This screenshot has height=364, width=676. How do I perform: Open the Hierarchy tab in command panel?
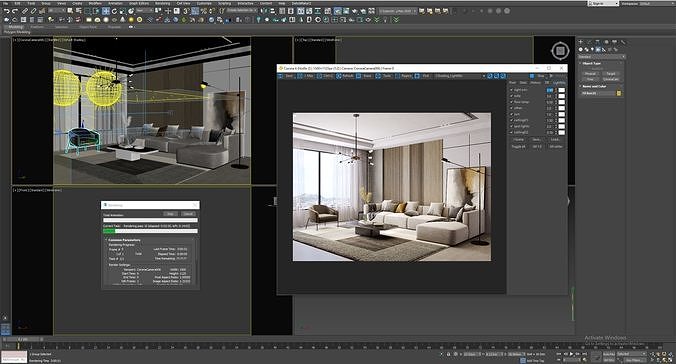[x=598, y=42]
